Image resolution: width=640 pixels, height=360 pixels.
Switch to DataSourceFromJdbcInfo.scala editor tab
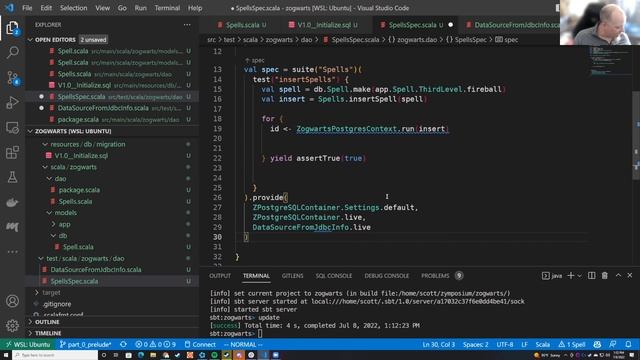point(513,25)
